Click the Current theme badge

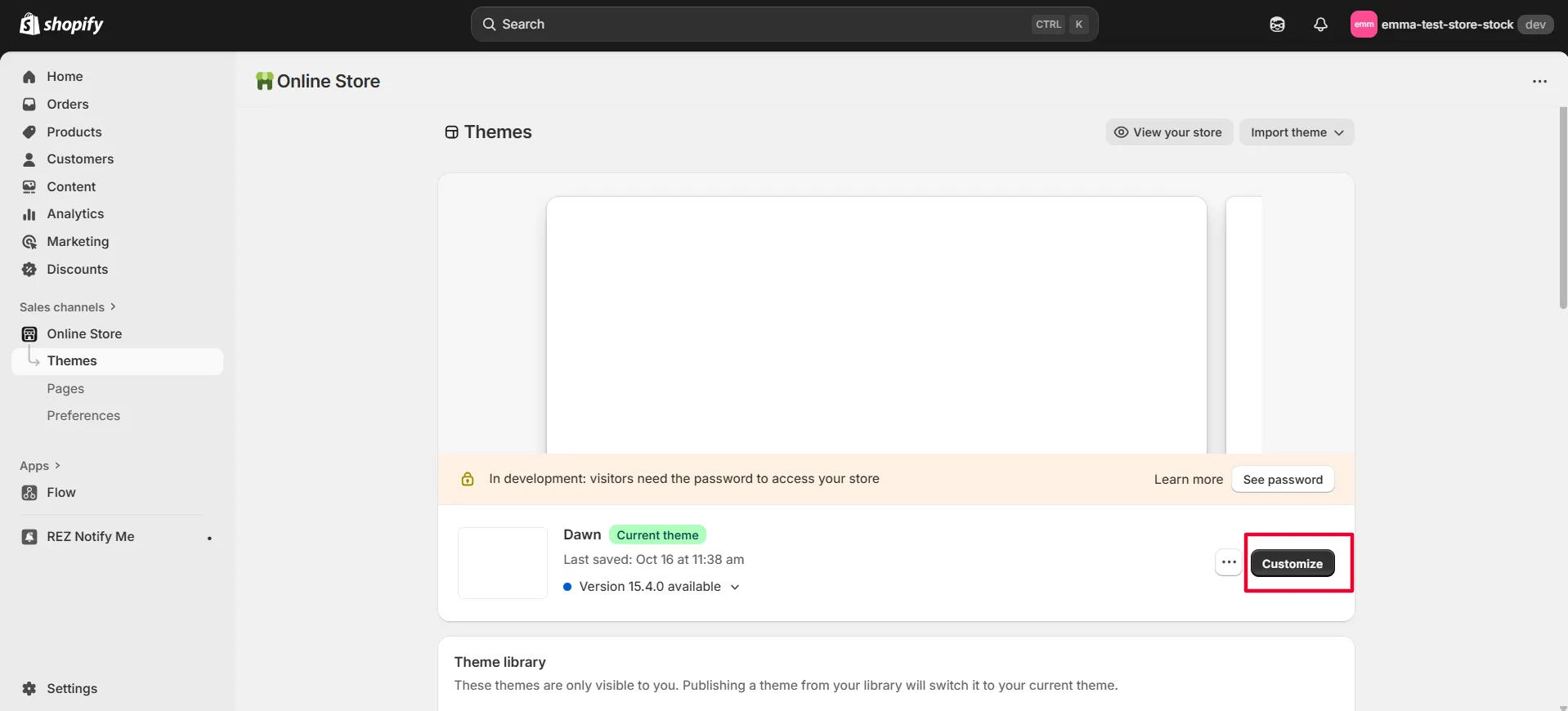coord(657,535)
